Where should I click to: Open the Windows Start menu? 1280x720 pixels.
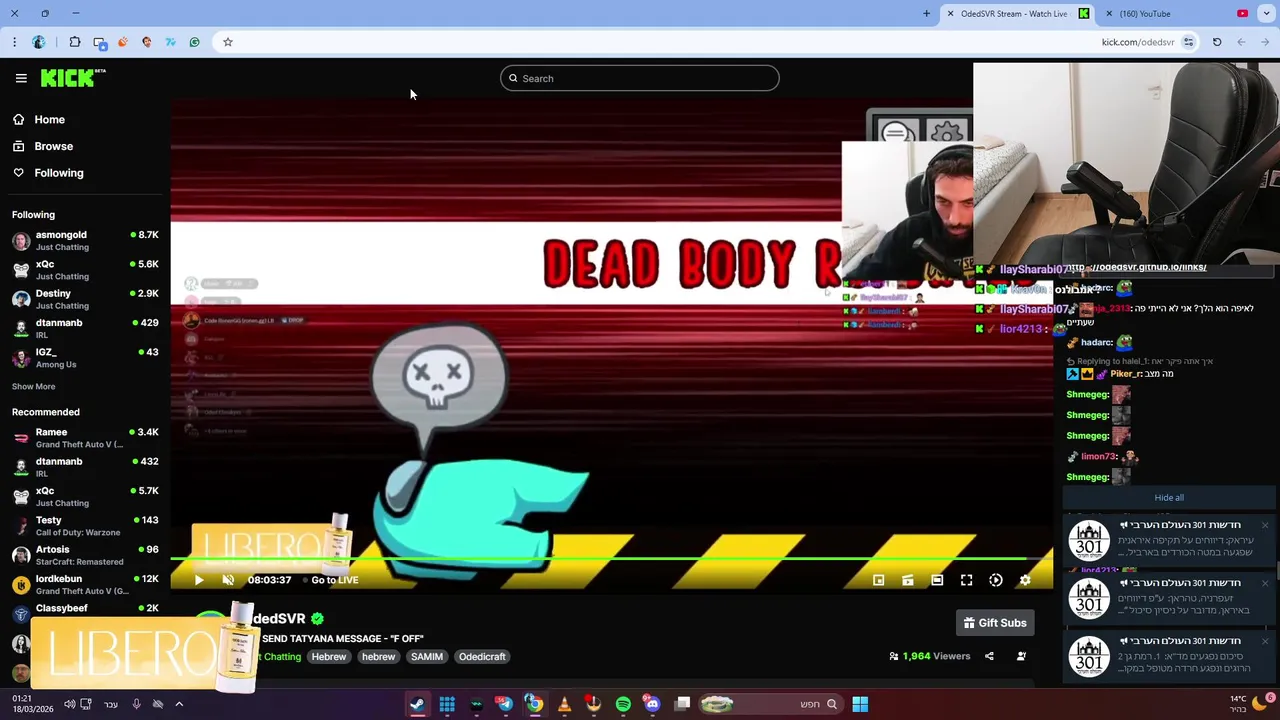pos(860,704)
